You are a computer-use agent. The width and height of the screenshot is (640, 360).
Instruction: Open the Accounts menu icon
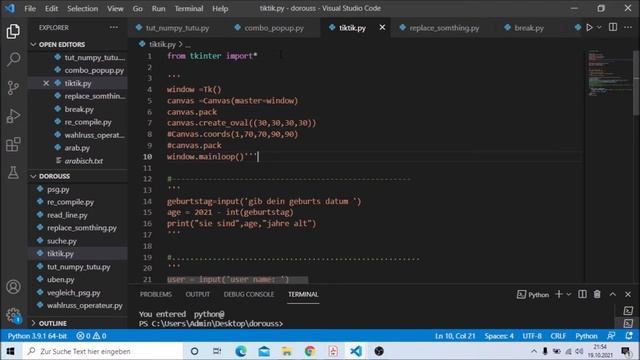(13, 287)
